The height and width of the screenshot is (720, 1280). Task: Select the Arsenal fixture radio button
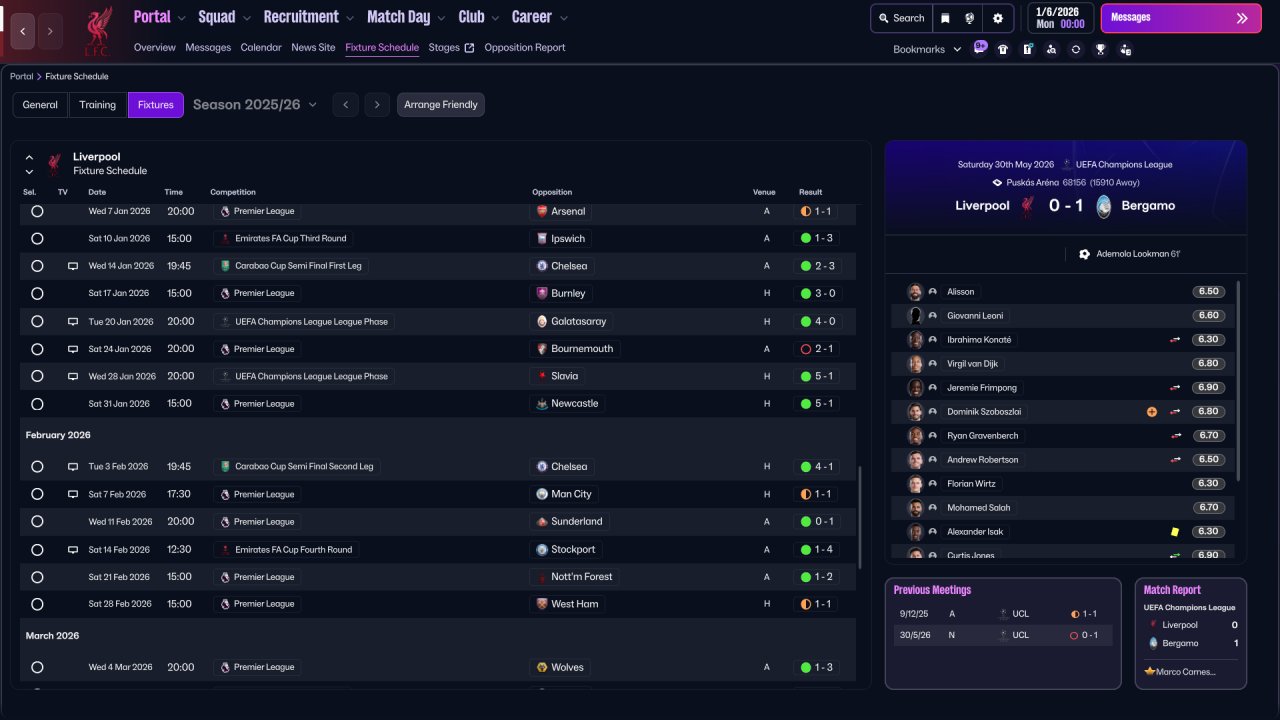pos(37,211)
